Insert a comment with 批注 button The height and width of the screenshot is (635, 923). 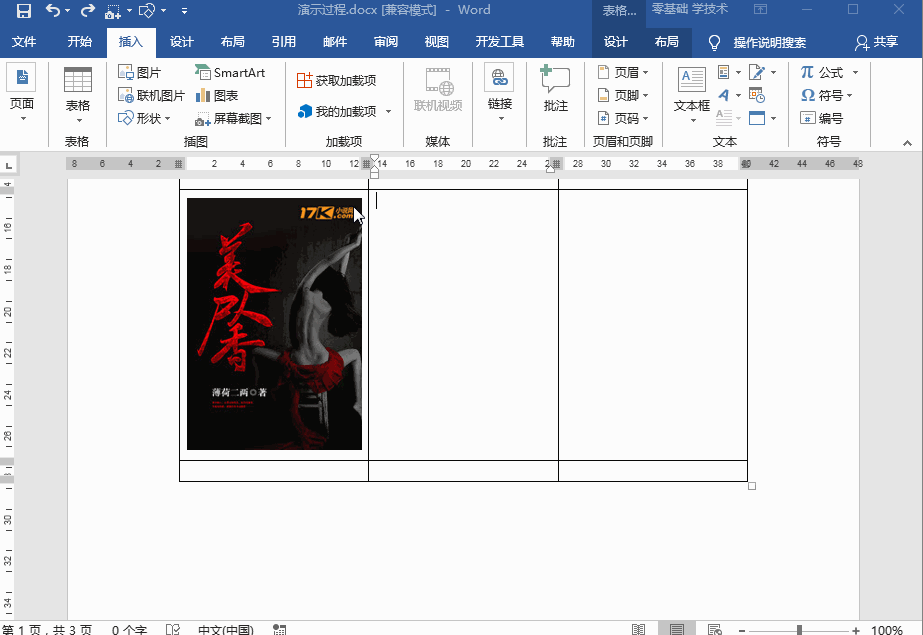point(555,88)
